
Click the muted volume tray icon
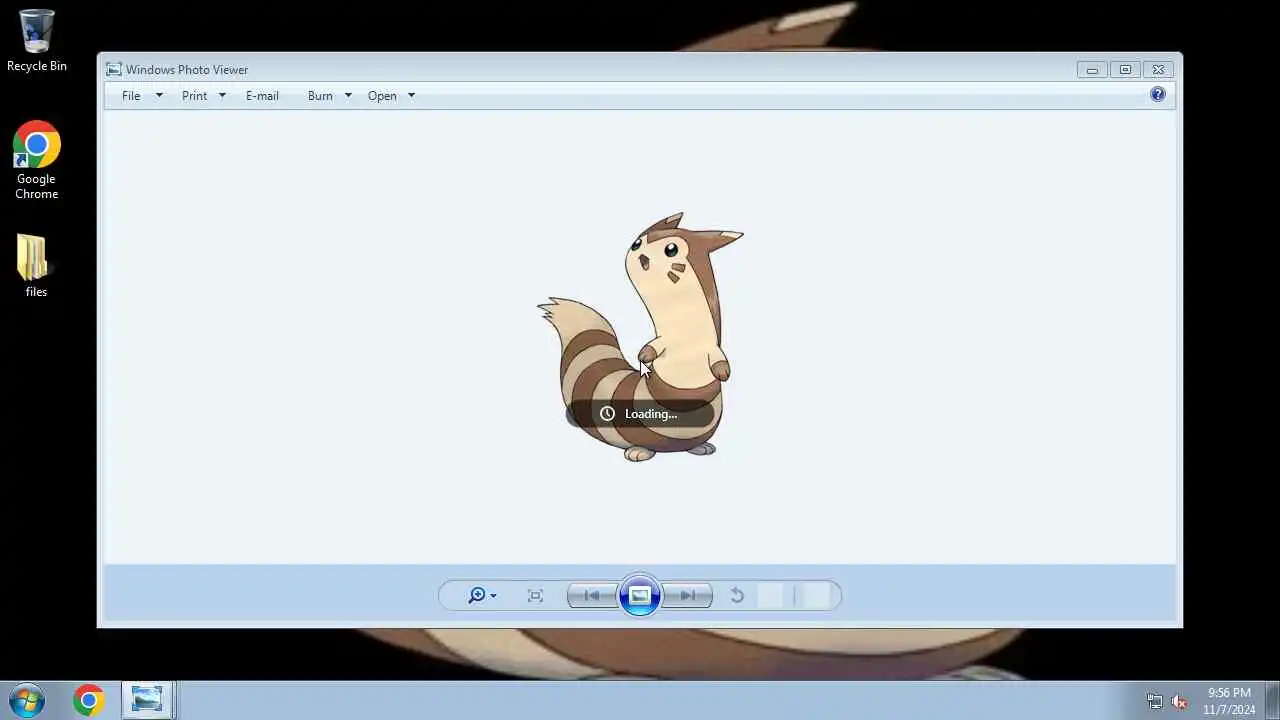click(1179, 702)
